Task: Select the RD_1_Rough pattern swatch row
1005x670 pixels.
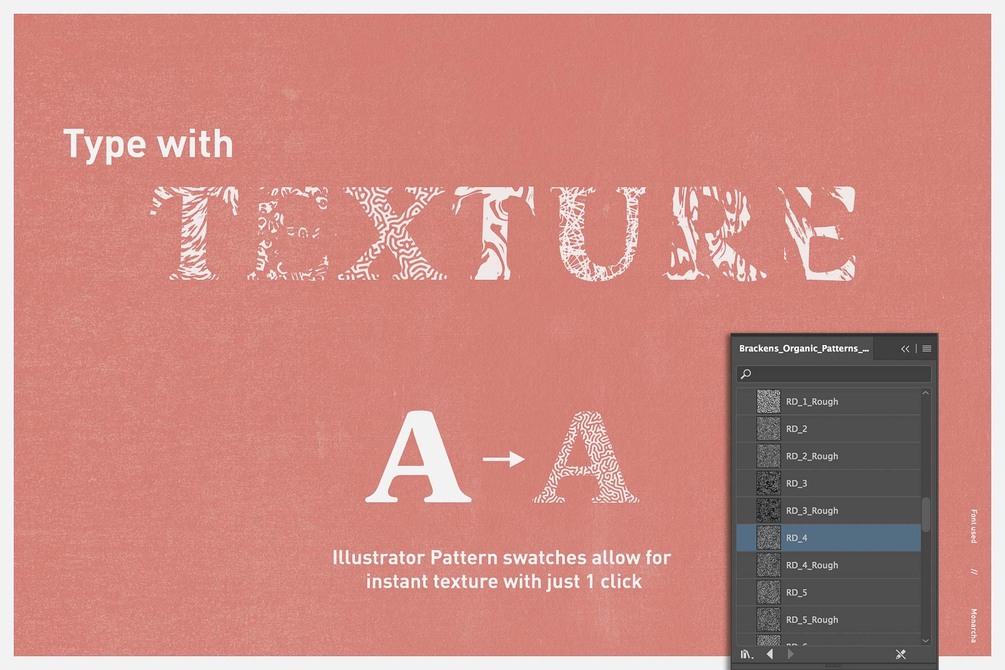Action: point(828,401)
